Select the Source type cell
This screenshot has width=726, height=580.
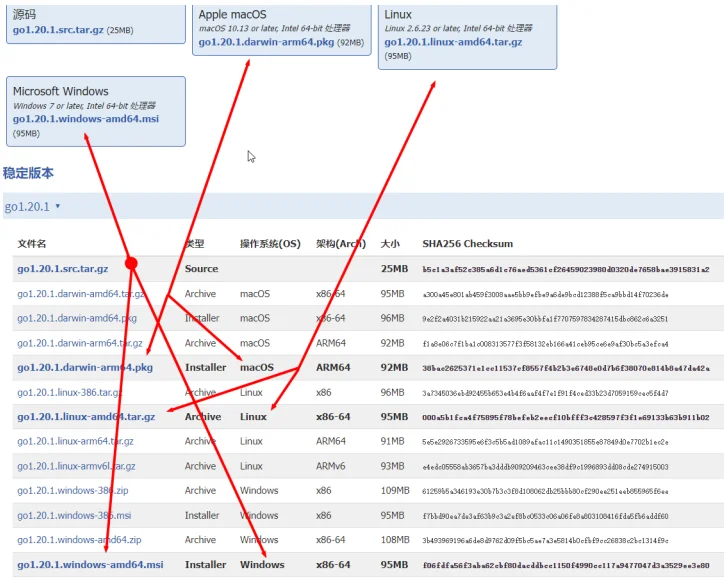coord(201,269)
